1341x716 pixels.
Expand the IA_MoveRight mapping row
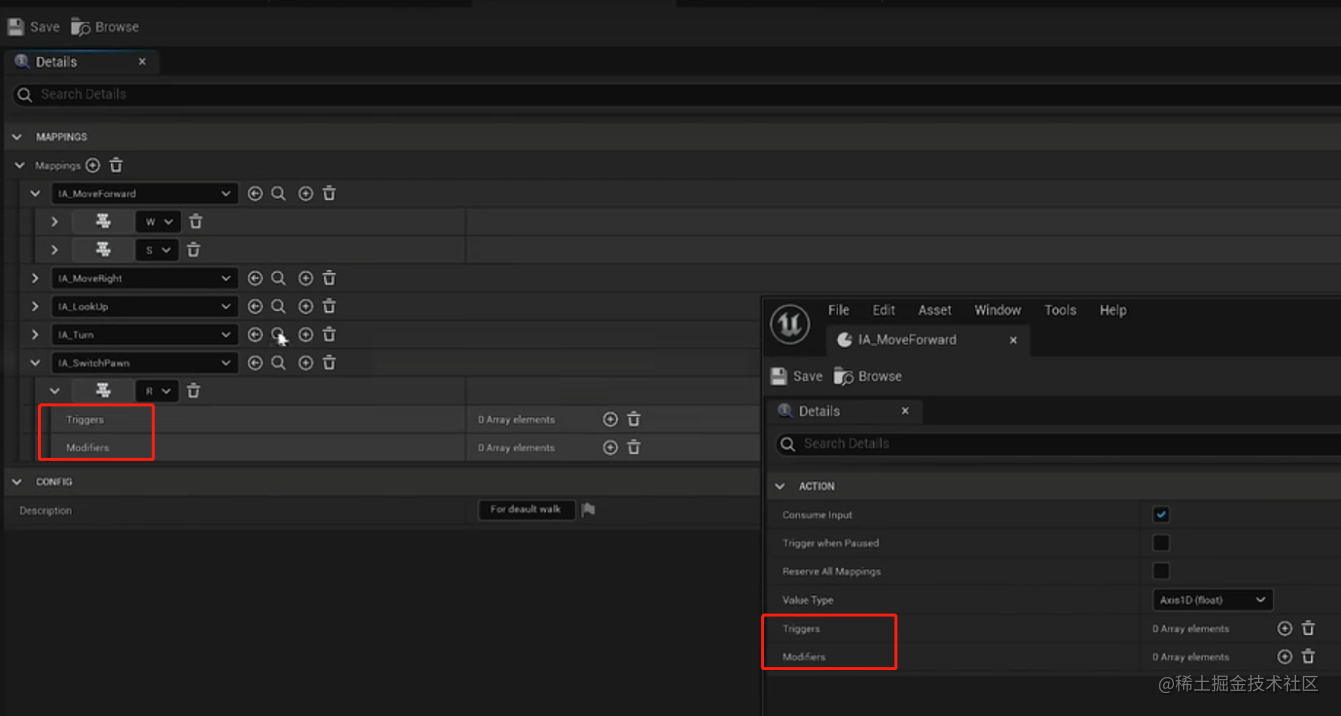(35, 278)
